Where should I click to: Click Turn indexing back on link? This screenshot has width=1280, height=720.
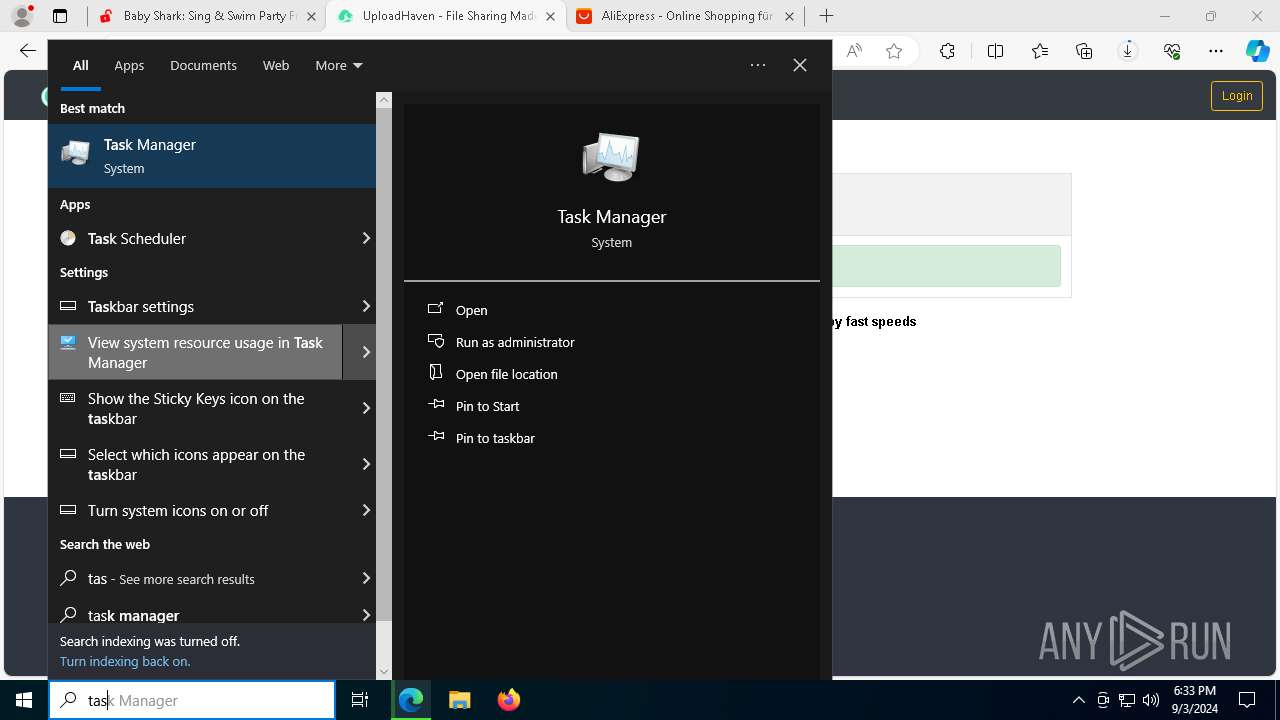click(x=125, y=661)
